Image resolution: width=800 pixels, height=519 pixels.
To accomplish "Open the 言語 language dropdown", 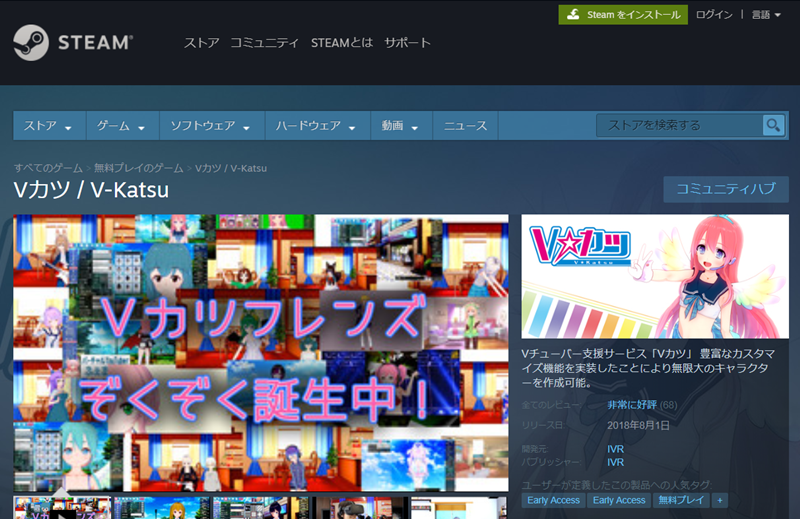I will tap(766, 15).
